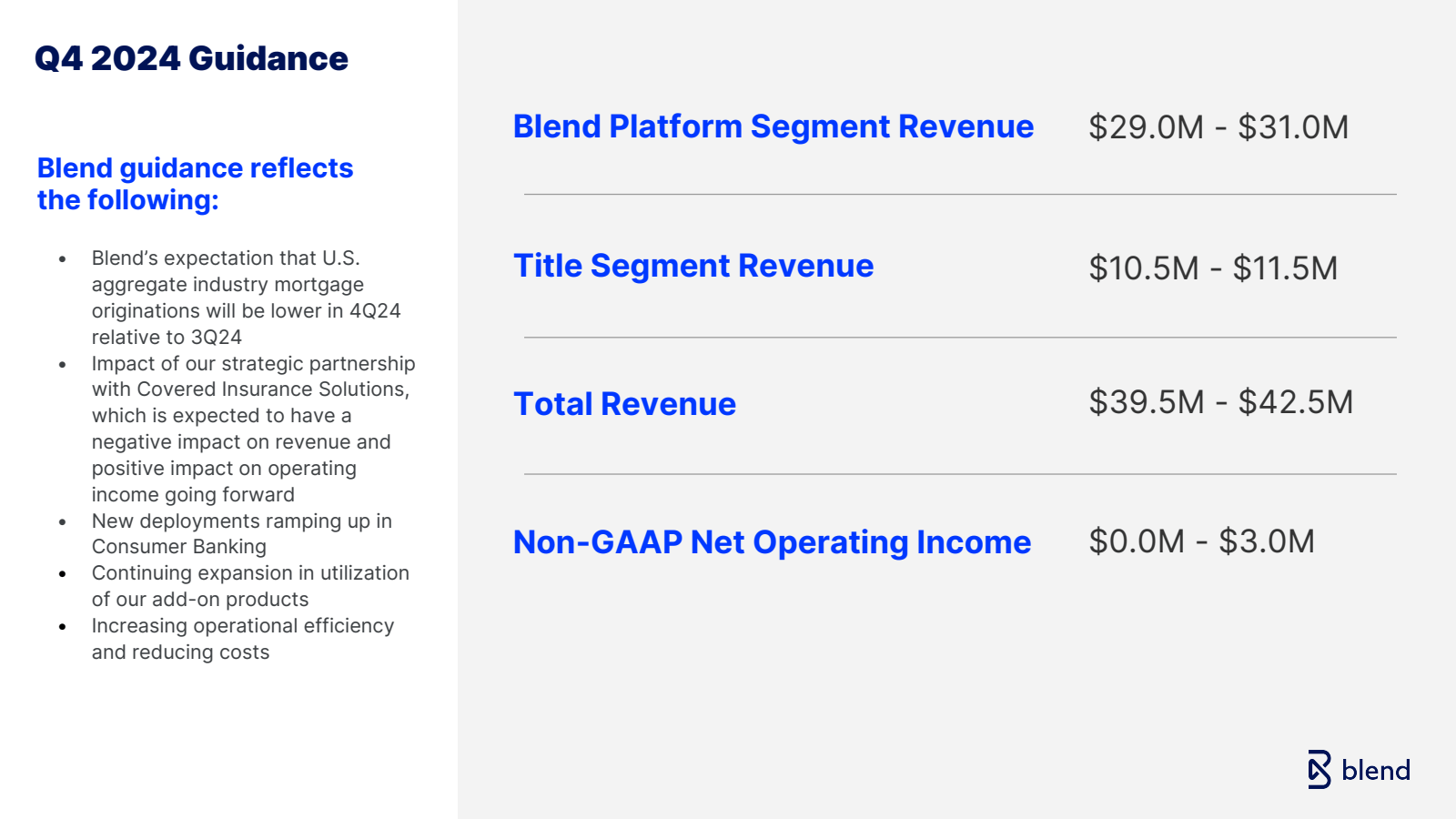
Task: Select the $10.5M - $11.5M value
Action: click(1212, 268)
